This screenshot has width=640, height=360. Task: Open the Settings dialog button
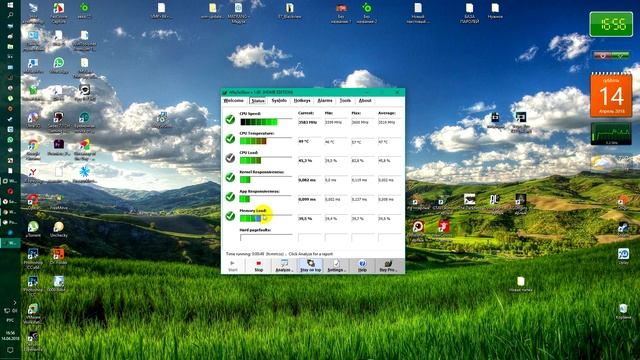[x=336, y=266]
